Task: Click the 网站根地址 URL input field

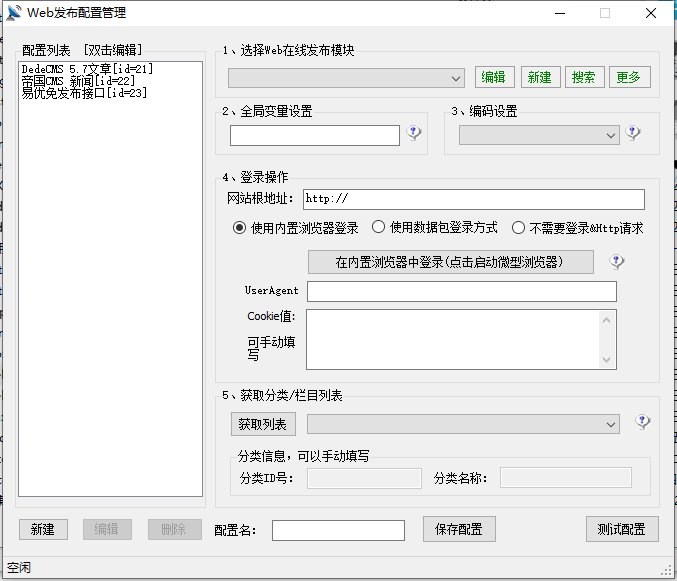Action: [473, 199]
